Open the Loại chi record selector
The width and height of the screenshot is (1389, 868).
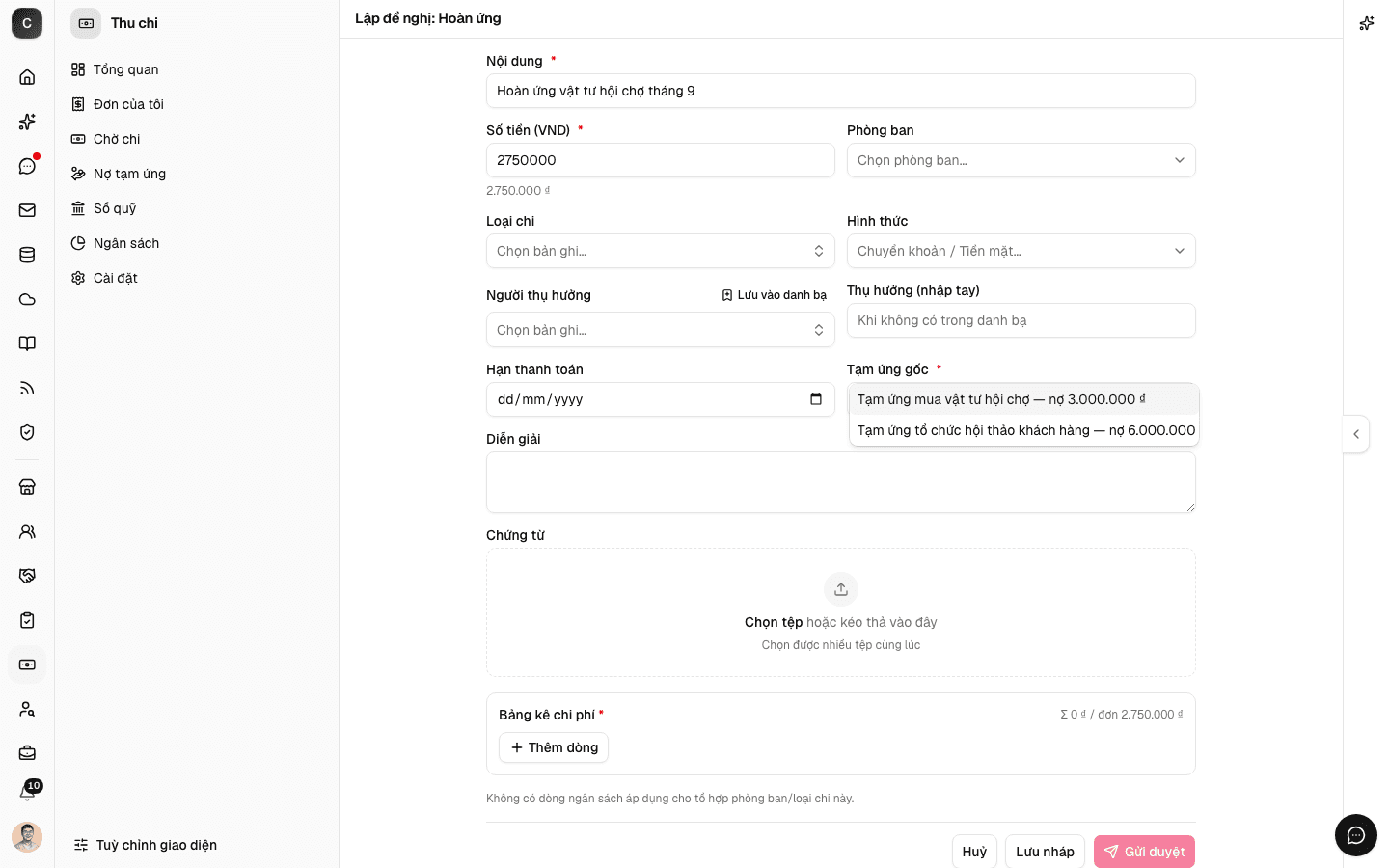[661, 251]
